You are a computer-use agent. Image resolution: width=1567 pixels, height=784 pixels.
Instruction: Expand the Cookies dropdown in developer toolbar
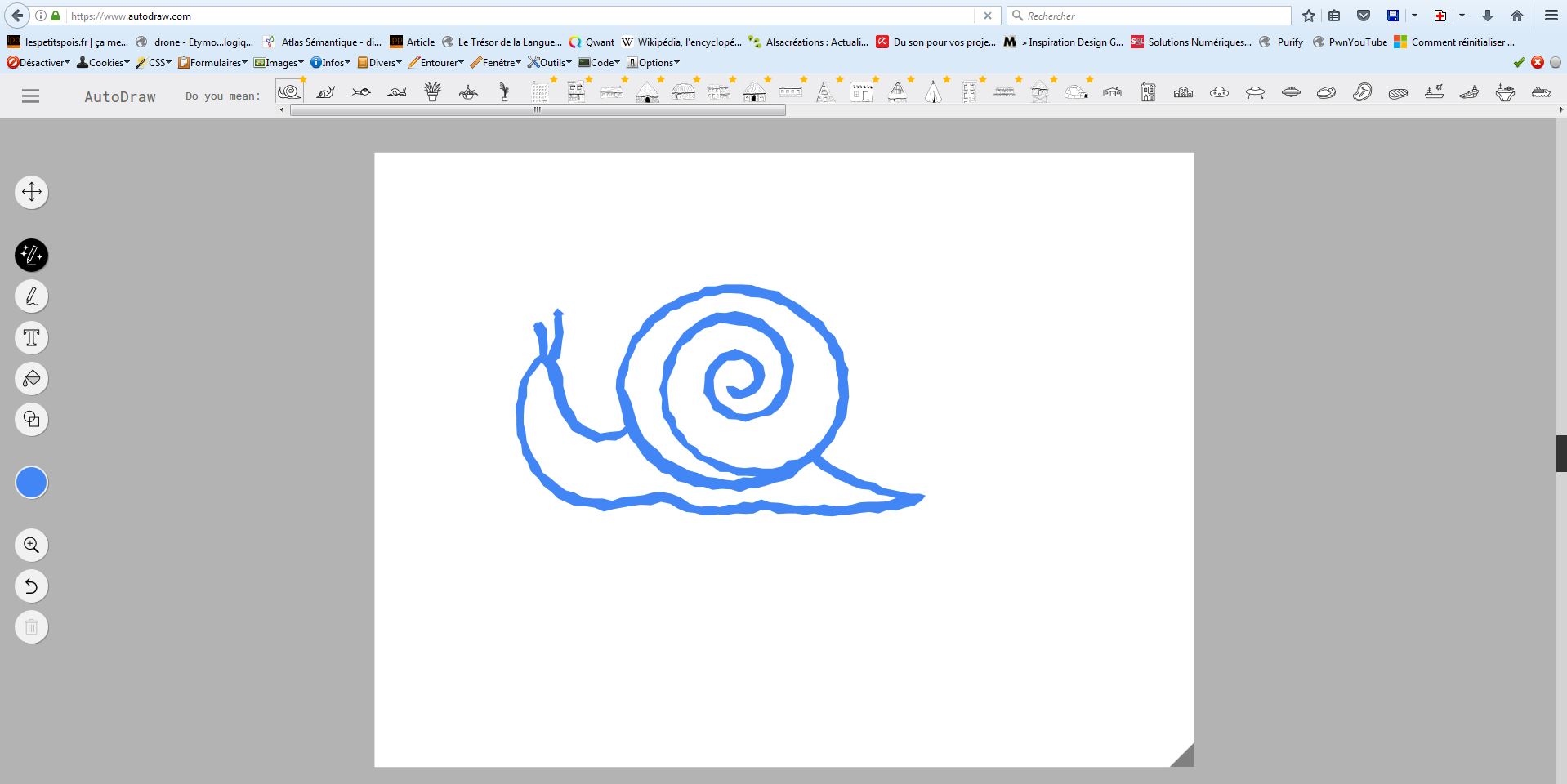[102, 63]
